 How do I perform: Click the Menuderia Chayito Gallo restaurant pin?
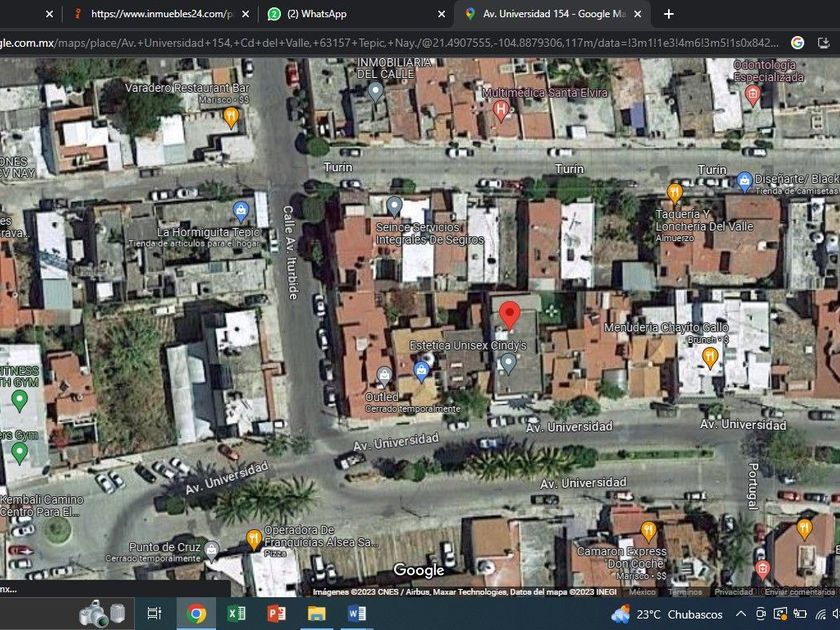tap(710, 358)
